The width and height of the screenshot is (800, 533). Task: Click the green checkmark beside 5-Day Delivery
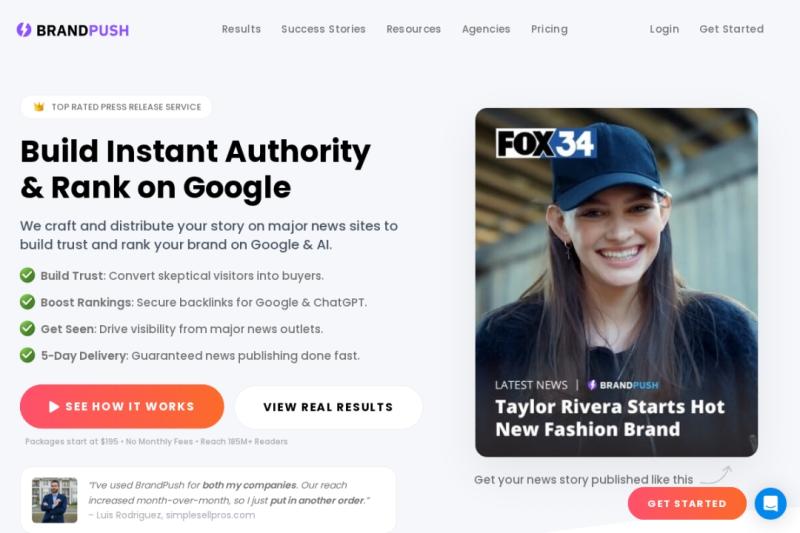point(28,355)
